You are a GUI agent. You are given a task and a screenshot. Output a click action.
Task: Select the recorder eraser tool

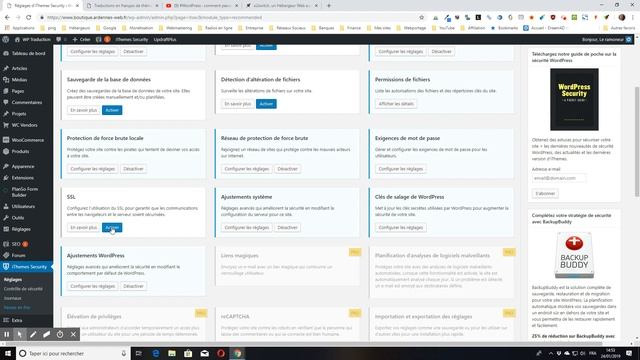point(47,334)
